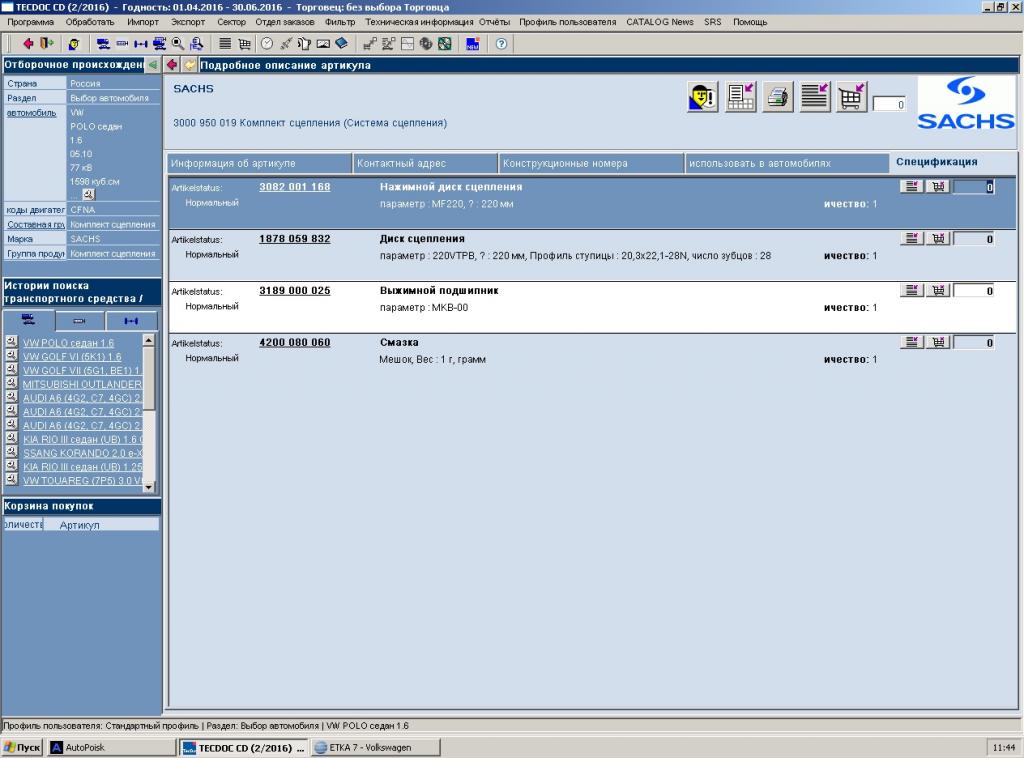Screen dimensions: 1024x758
Task: Click the help question mark icon
Action: coord(501,44)
